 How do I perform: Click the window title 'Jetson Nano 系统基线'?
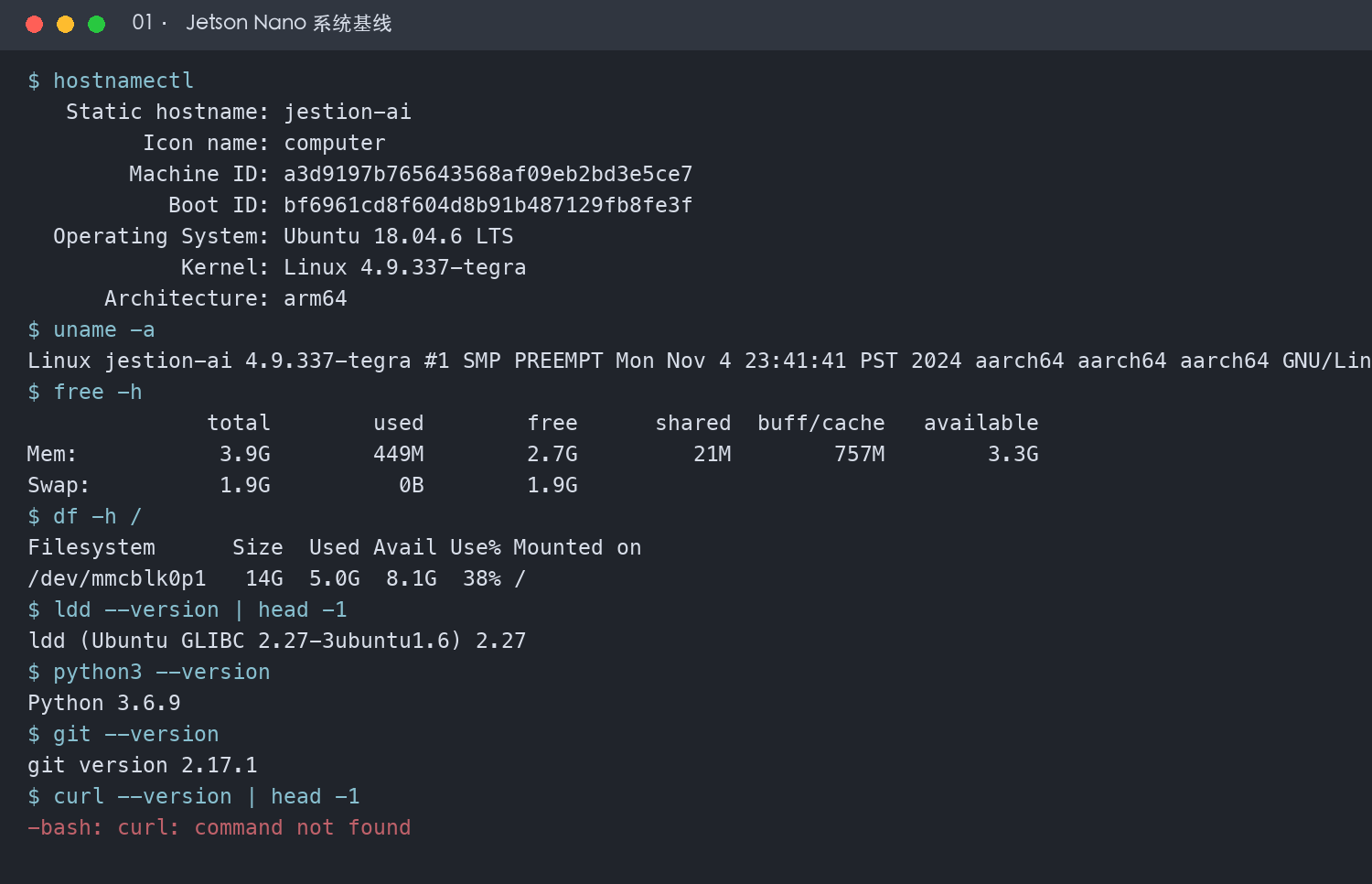[289, 23]
